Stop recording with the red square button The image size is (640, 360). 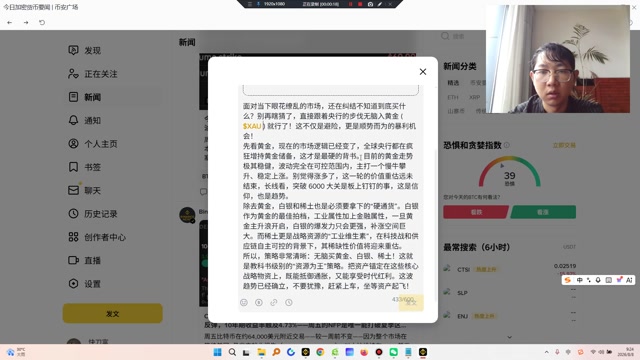point(360,4)
